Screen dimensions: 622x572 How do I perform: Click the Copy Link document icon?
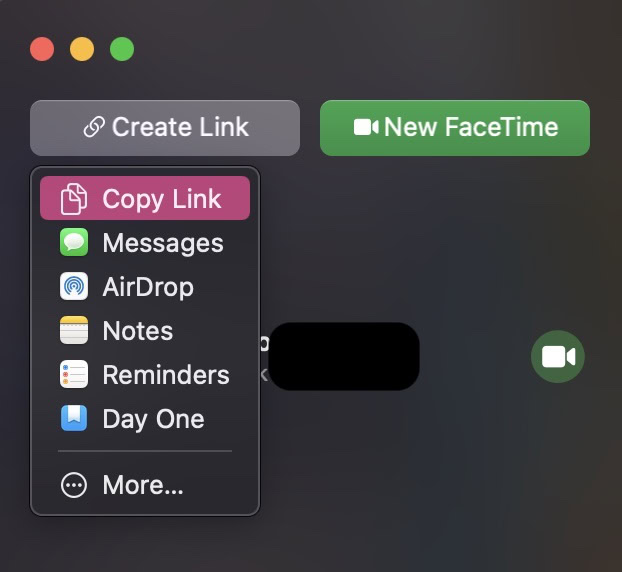[x=74, y=199]
